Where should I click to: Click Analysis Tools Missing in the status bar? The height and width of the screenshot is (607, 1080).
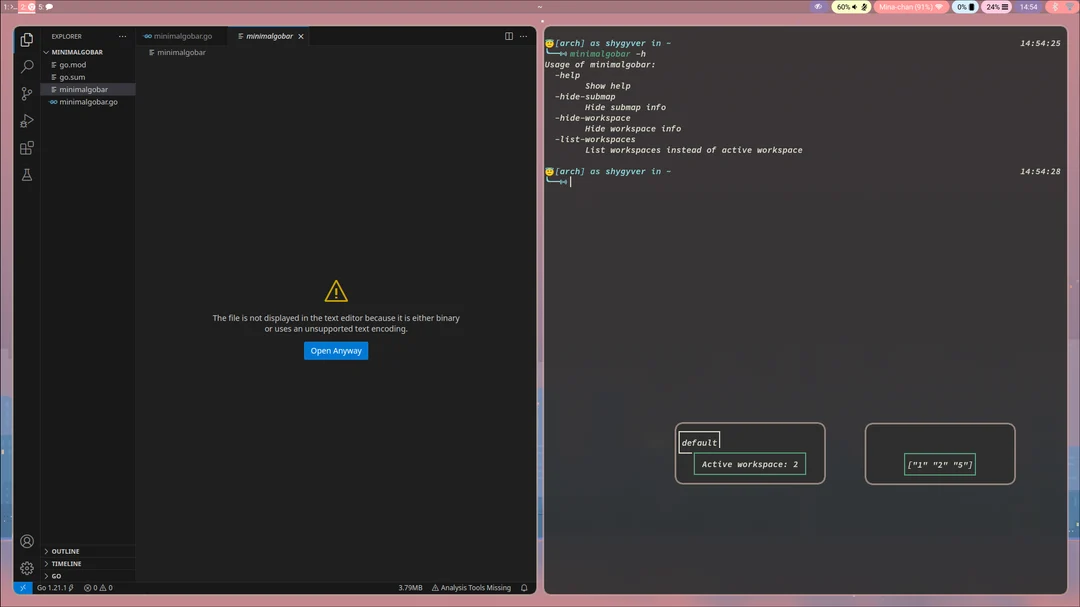pos(470,587)
